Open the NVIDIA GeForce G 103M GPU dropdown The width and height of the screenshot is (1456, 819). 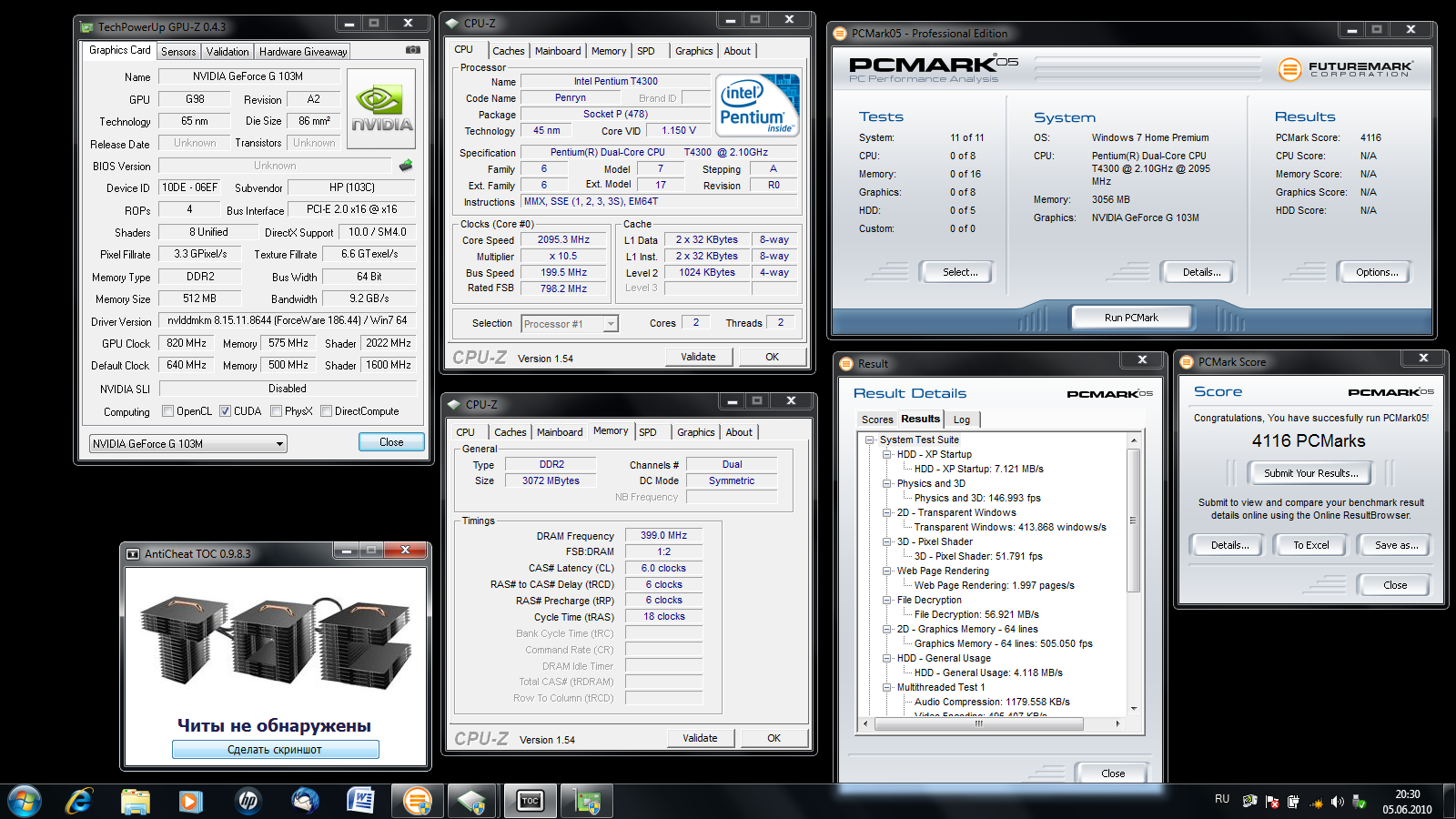click(188, 444)
